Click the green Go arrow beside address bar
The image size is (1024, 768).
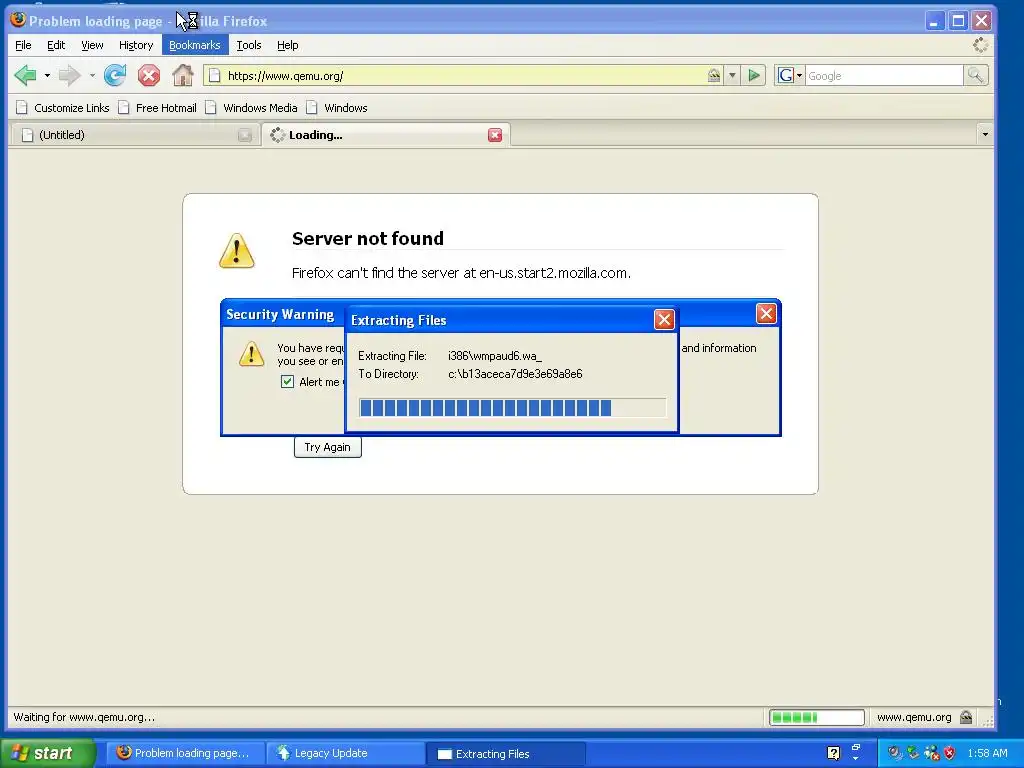(754, 76)
